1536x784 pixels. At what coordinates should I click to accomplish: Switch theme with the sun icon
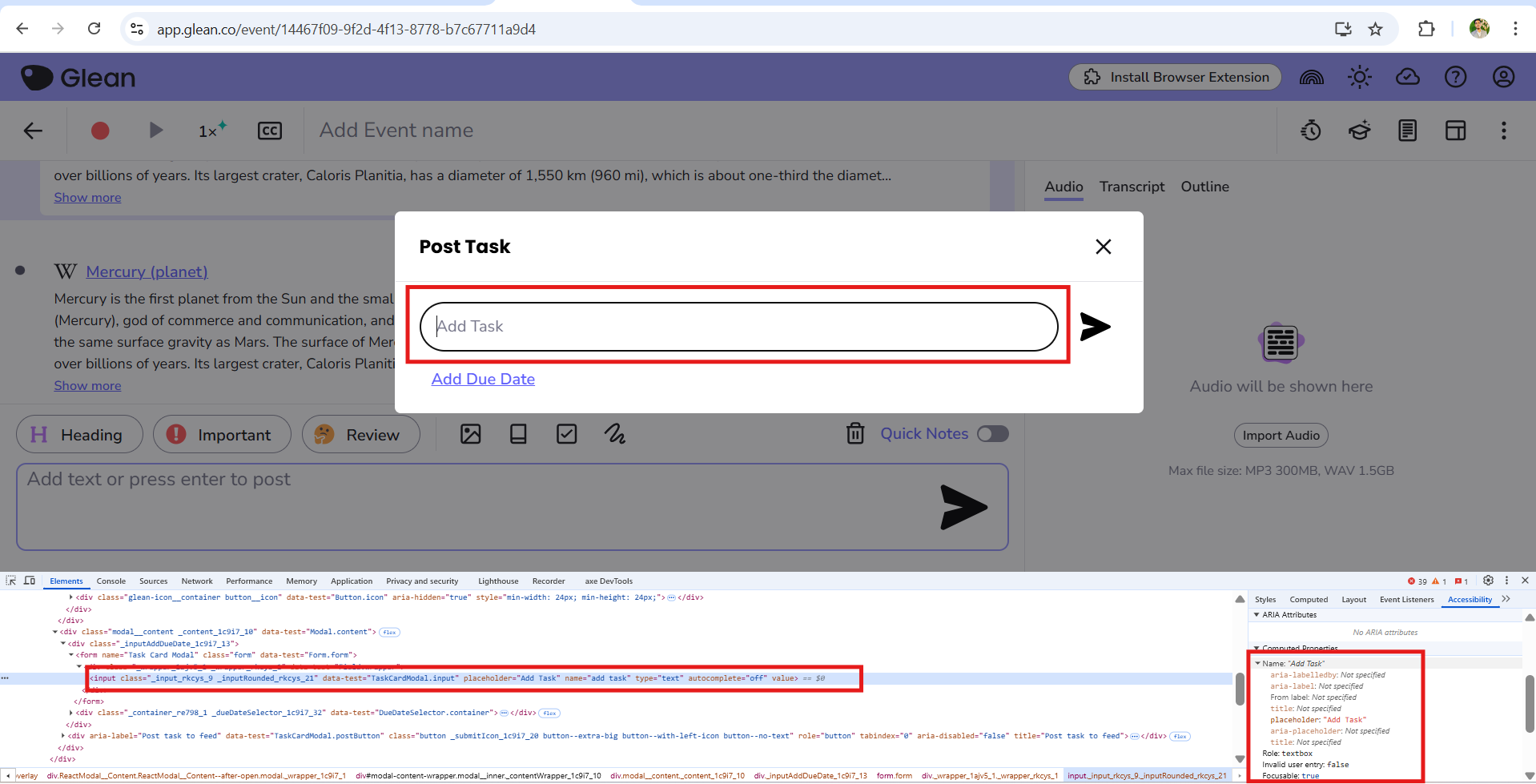pos(1359,77)
